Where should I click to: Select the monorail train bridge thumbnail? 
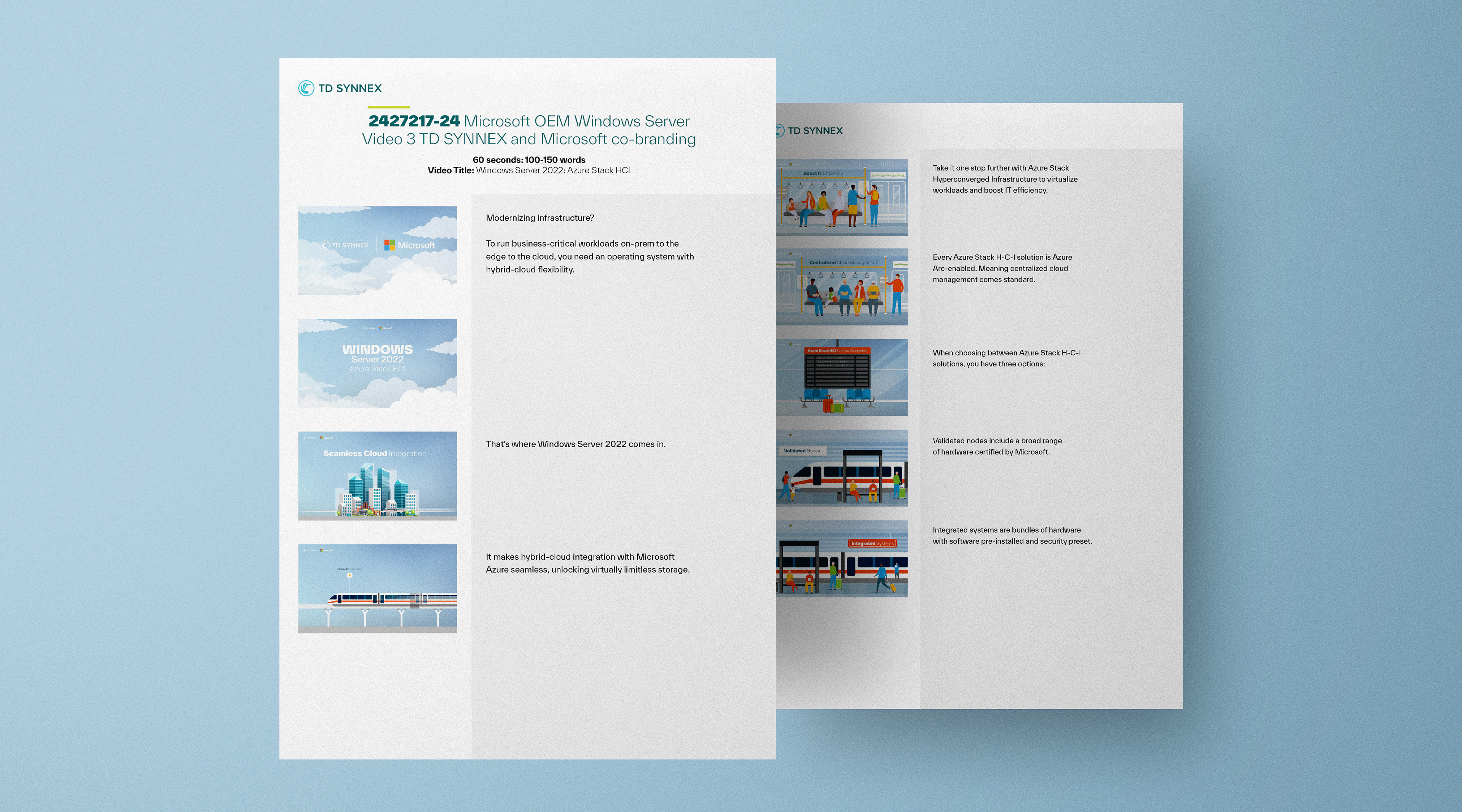pos(377,589)
